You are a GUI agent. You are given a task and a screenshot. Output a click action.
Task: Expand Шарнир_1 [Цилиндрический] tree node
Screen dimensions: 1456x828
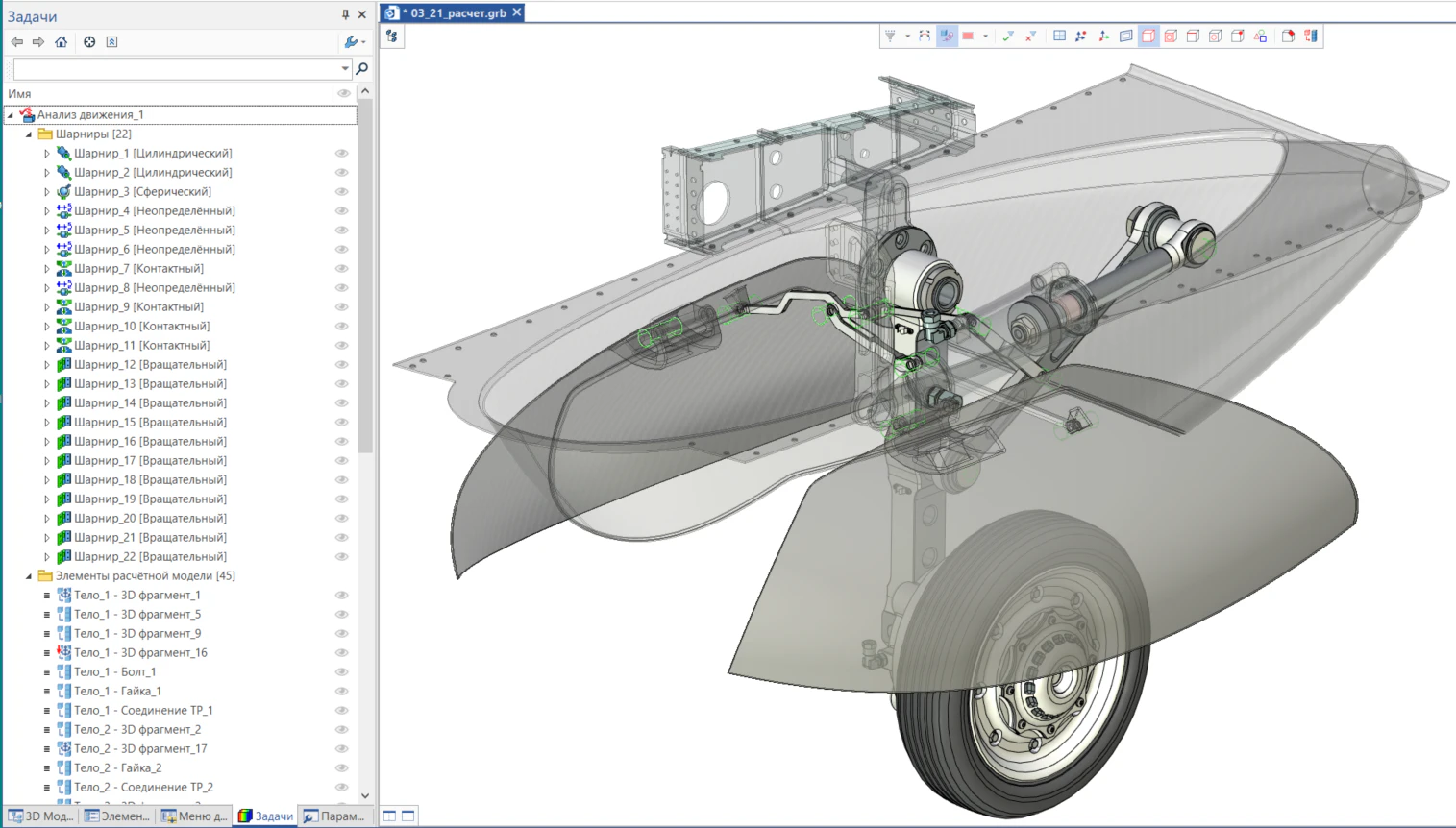tap(46, 154)
